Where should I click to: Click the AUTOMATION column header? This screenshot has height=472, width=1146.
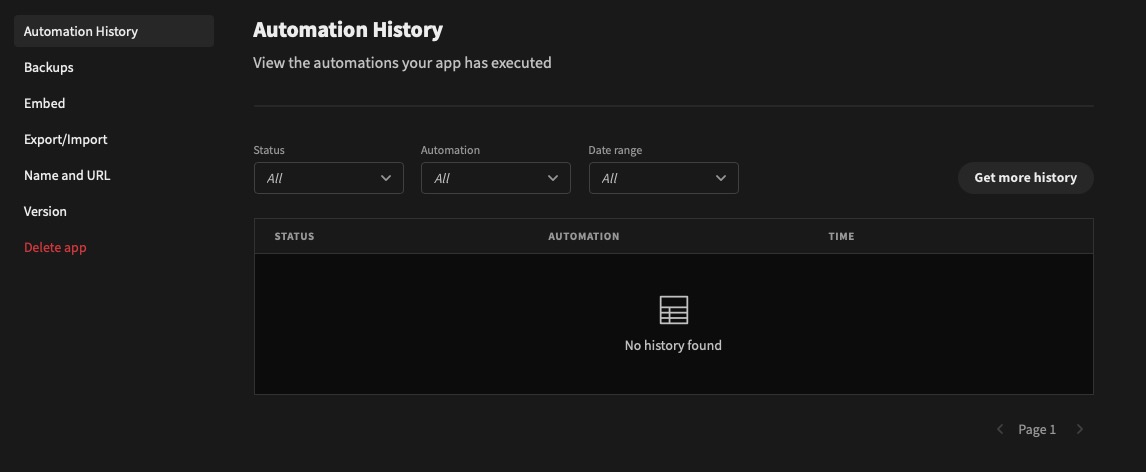click(x=584, y=236)
